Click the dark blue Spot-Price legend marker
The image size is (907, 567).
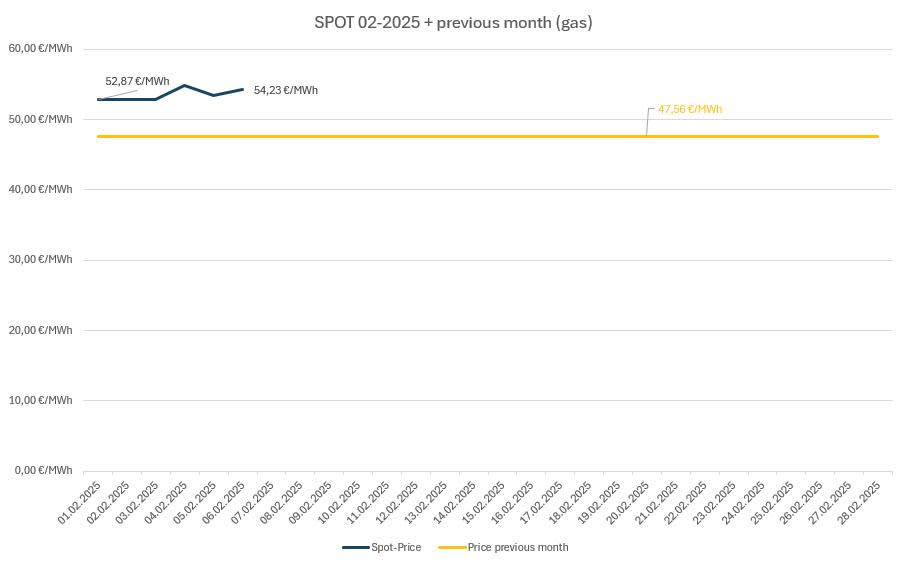356,547
